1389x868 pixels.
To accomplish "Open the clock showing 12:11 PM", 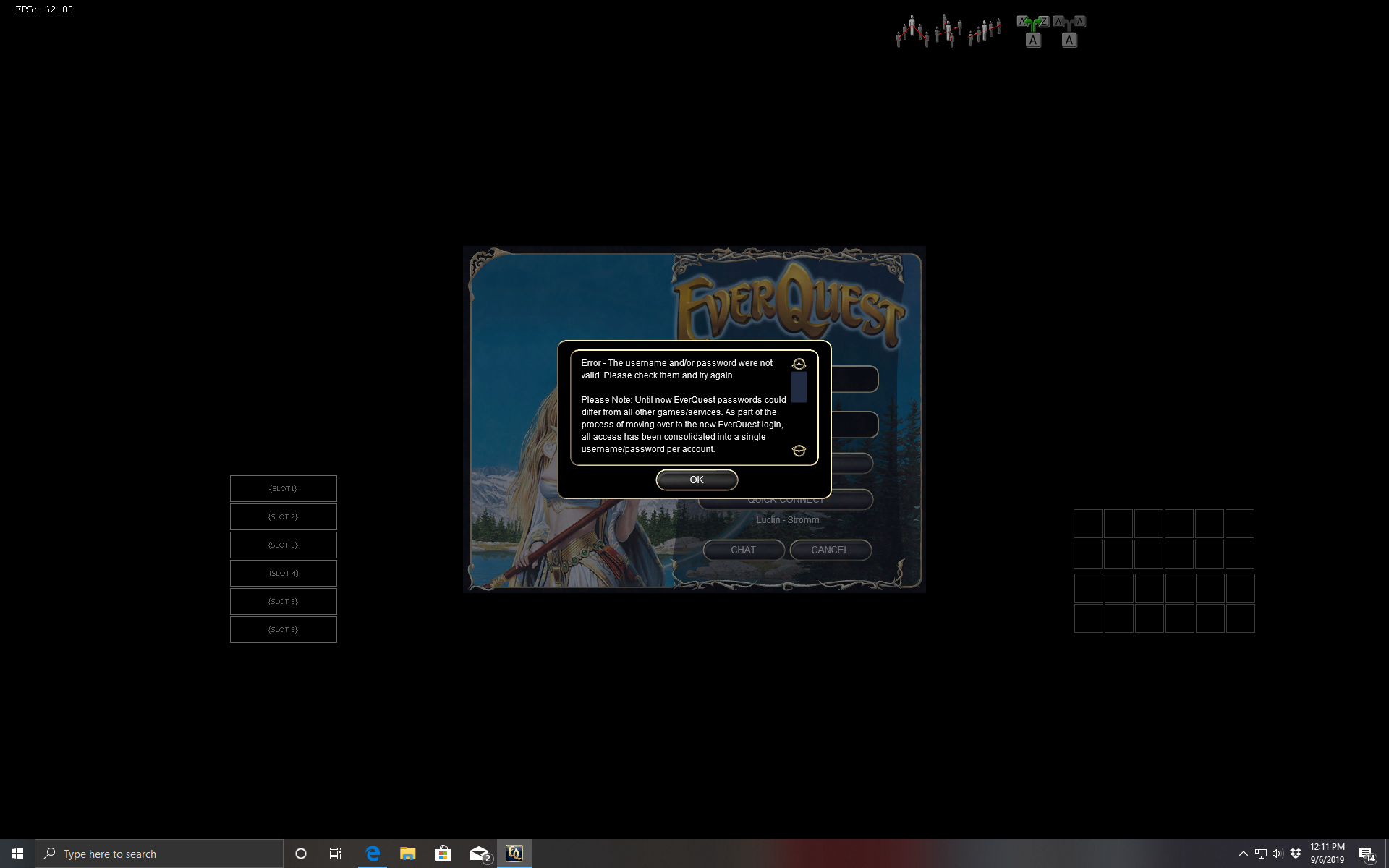I will (1328, 854).
